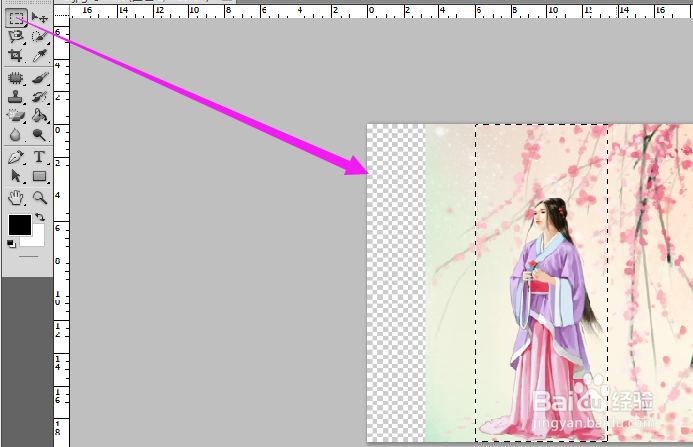Select the Rectangular Marquee tool
Viewport: 693px width, 447px height.
click(16, 18)
